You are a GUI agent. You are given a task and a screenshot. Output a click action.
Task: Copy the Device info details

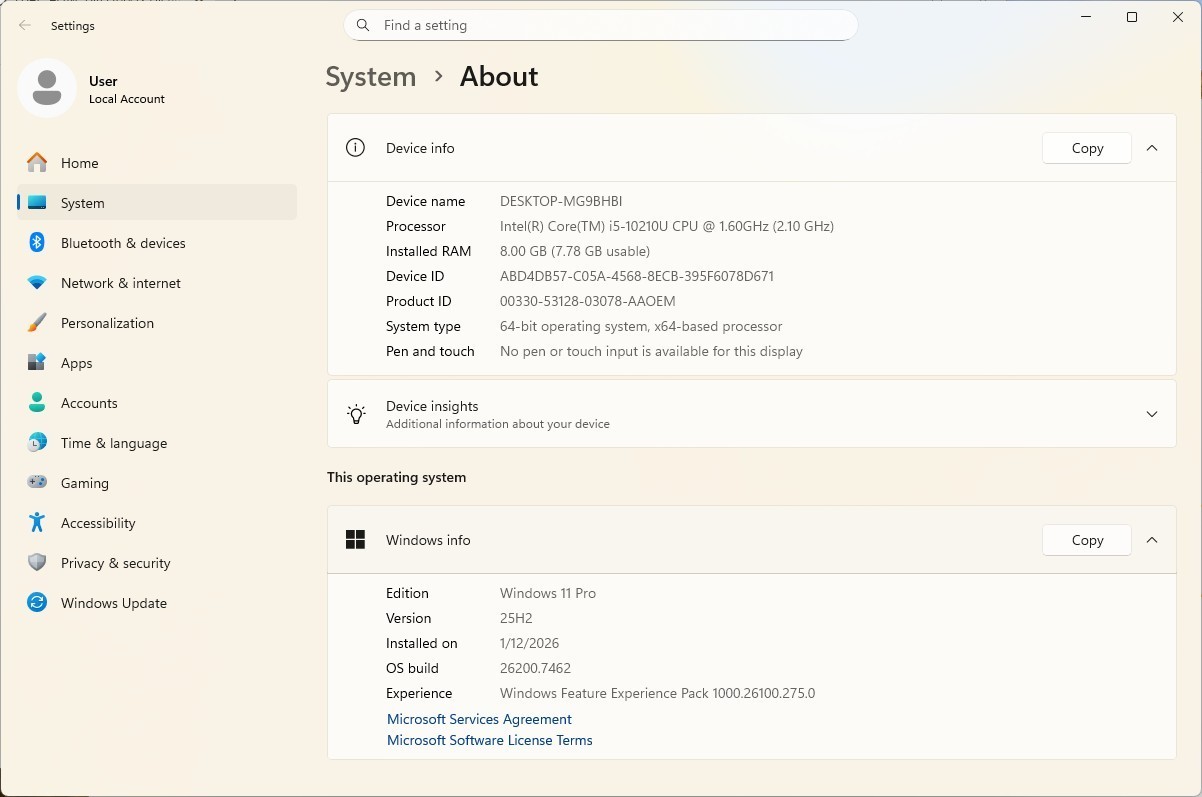(x=1087, y=148)
